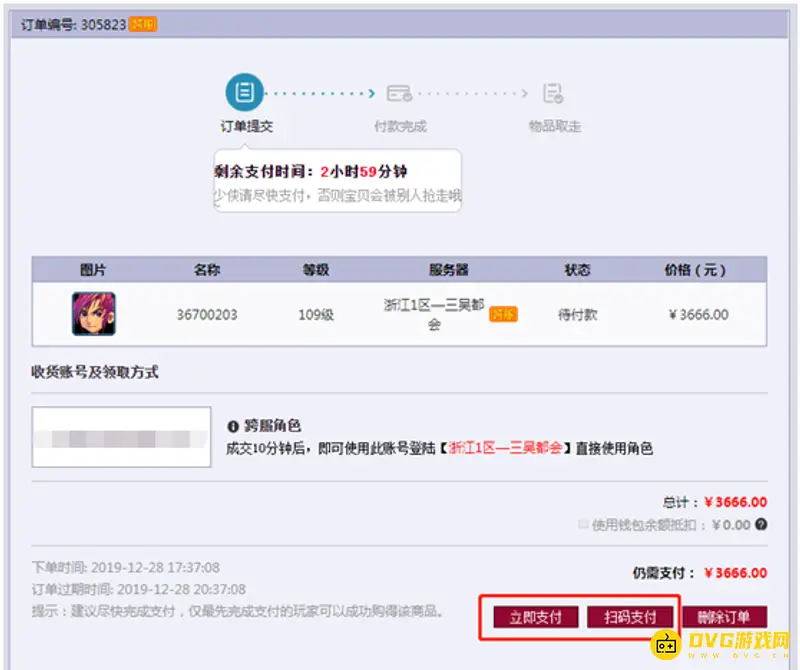This screenshot has height=670, width=800.
Task: Click the 订单提交 step label
Action: point(246,127)
